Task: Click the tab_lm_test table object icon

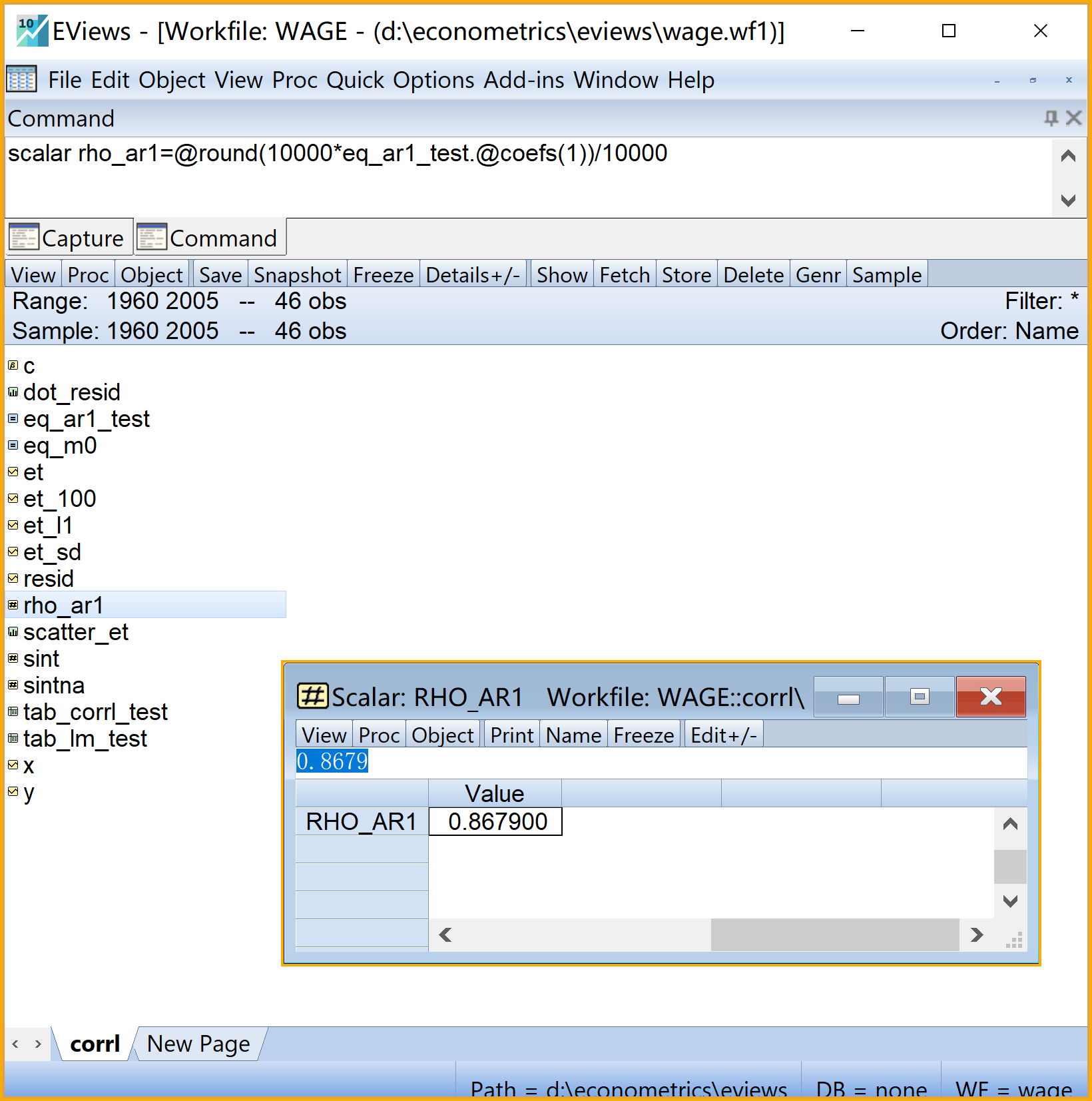Action: pyautogui.click(x=13, y=739)
